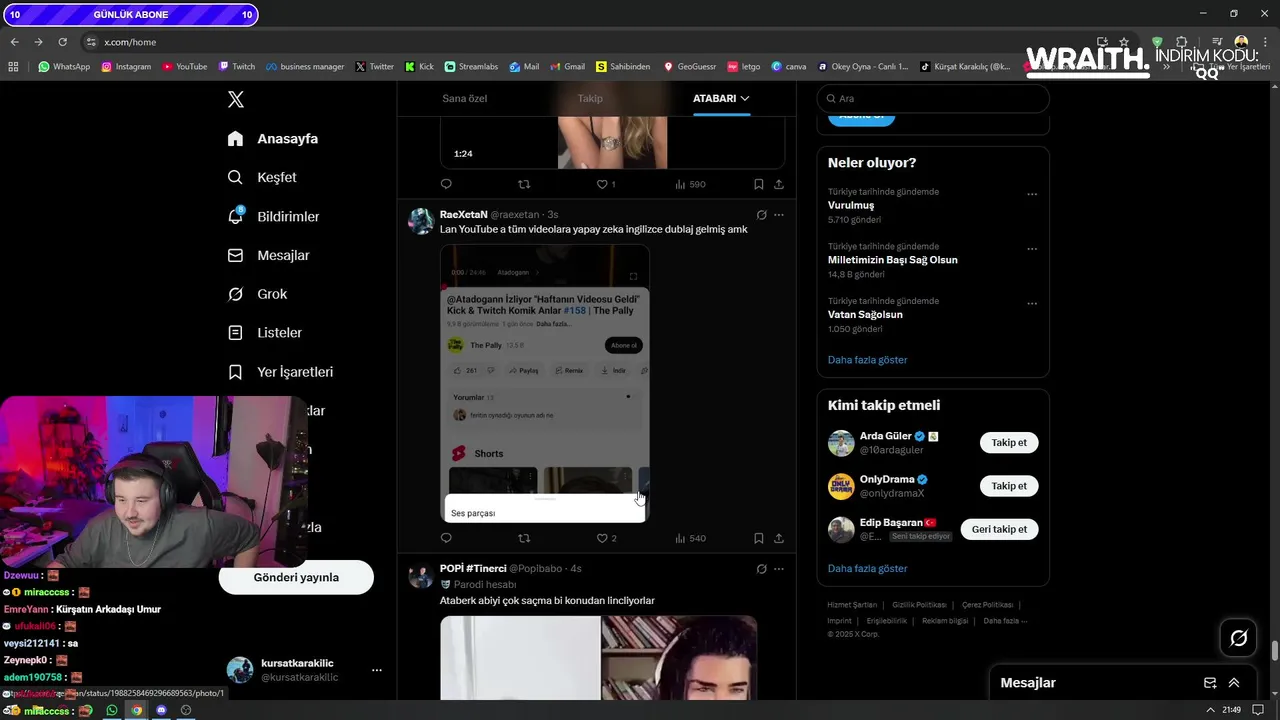
Task: Open Grok explain icon on RaeXetaN's post
Action: click(761, 215)
